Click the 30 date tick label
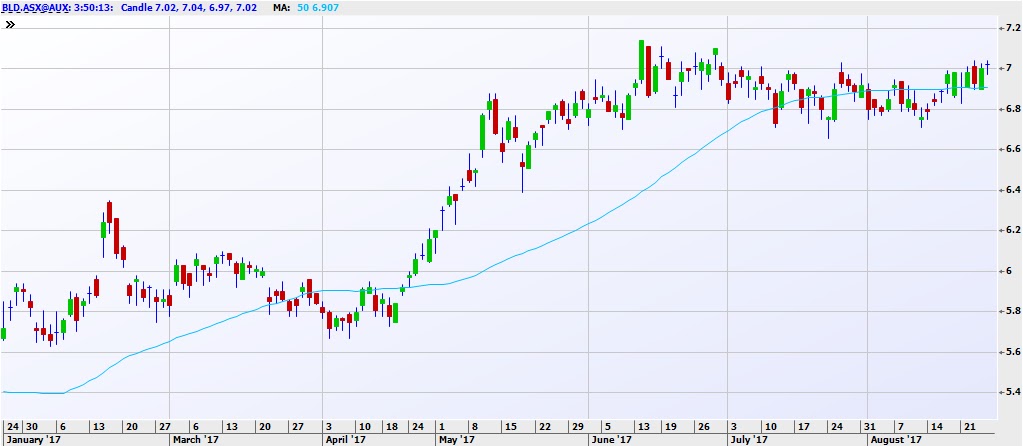 (31, 426)
